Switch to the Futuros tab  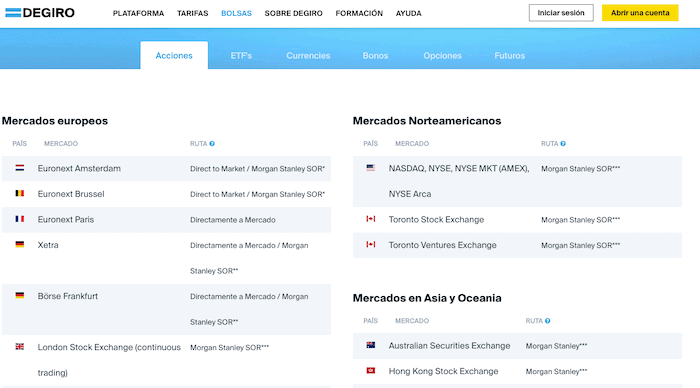click(x=509, y=56)
